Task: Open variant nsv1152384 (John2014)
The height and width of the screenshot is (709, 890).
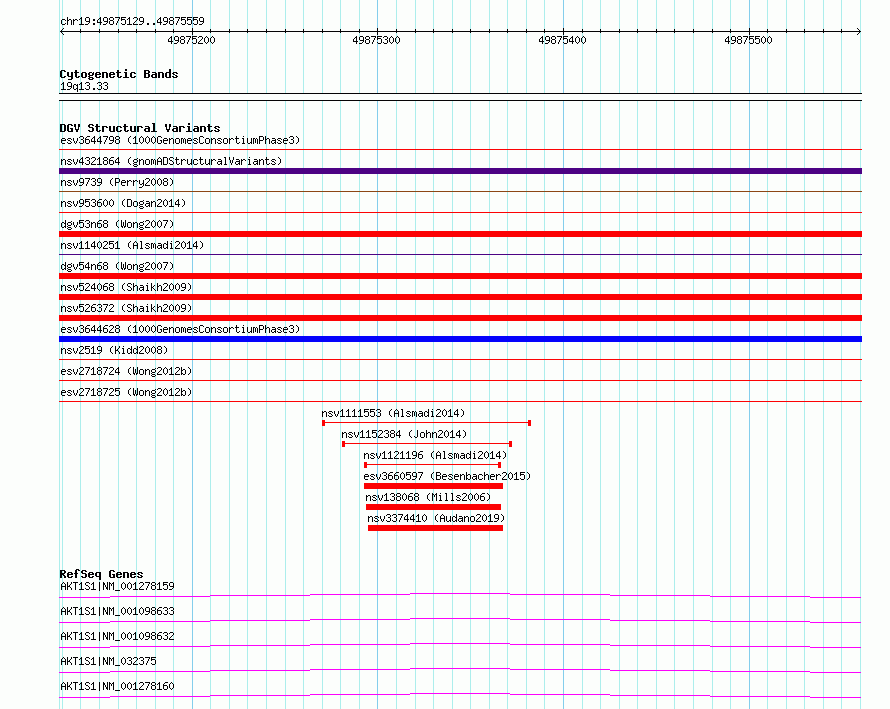Action: pos(404,434)
